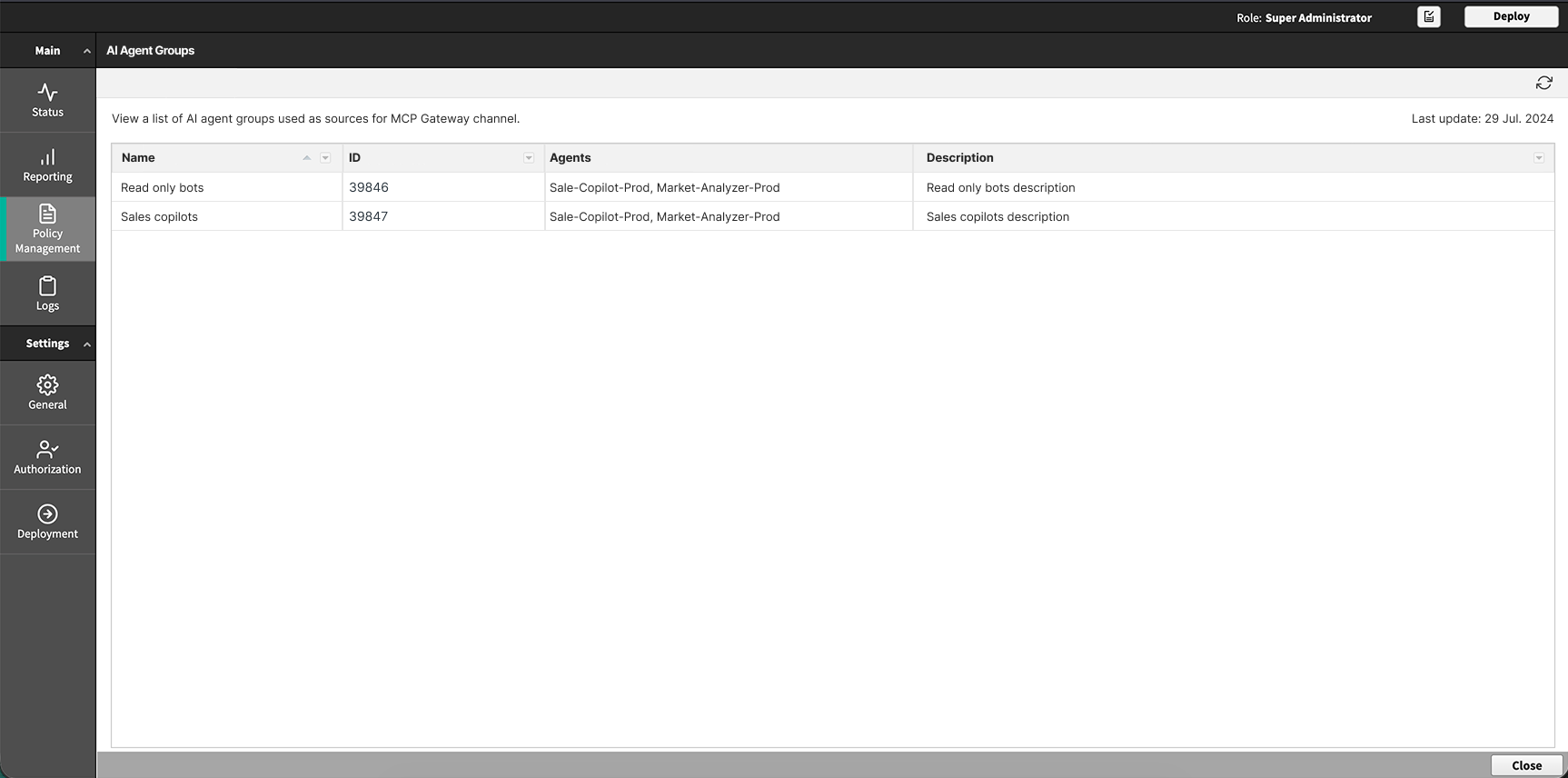Select the "Read only bots" row name
Screen dimensions: 1568x778
point(163,187)
